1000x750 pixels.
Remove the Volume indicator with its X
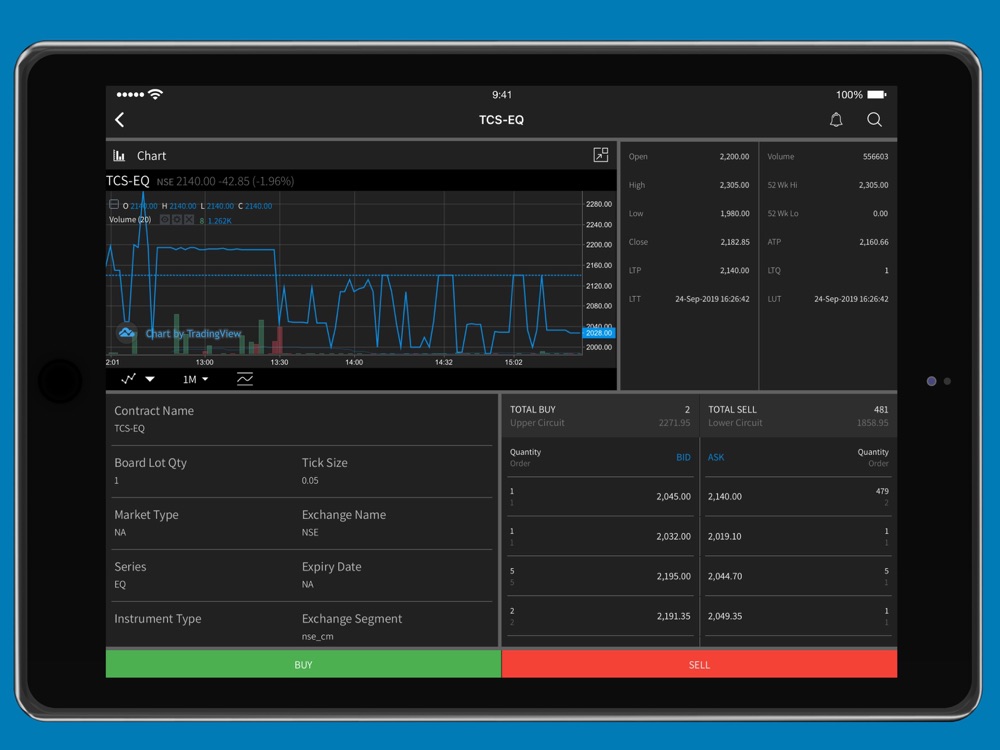(x=189, y=220)
